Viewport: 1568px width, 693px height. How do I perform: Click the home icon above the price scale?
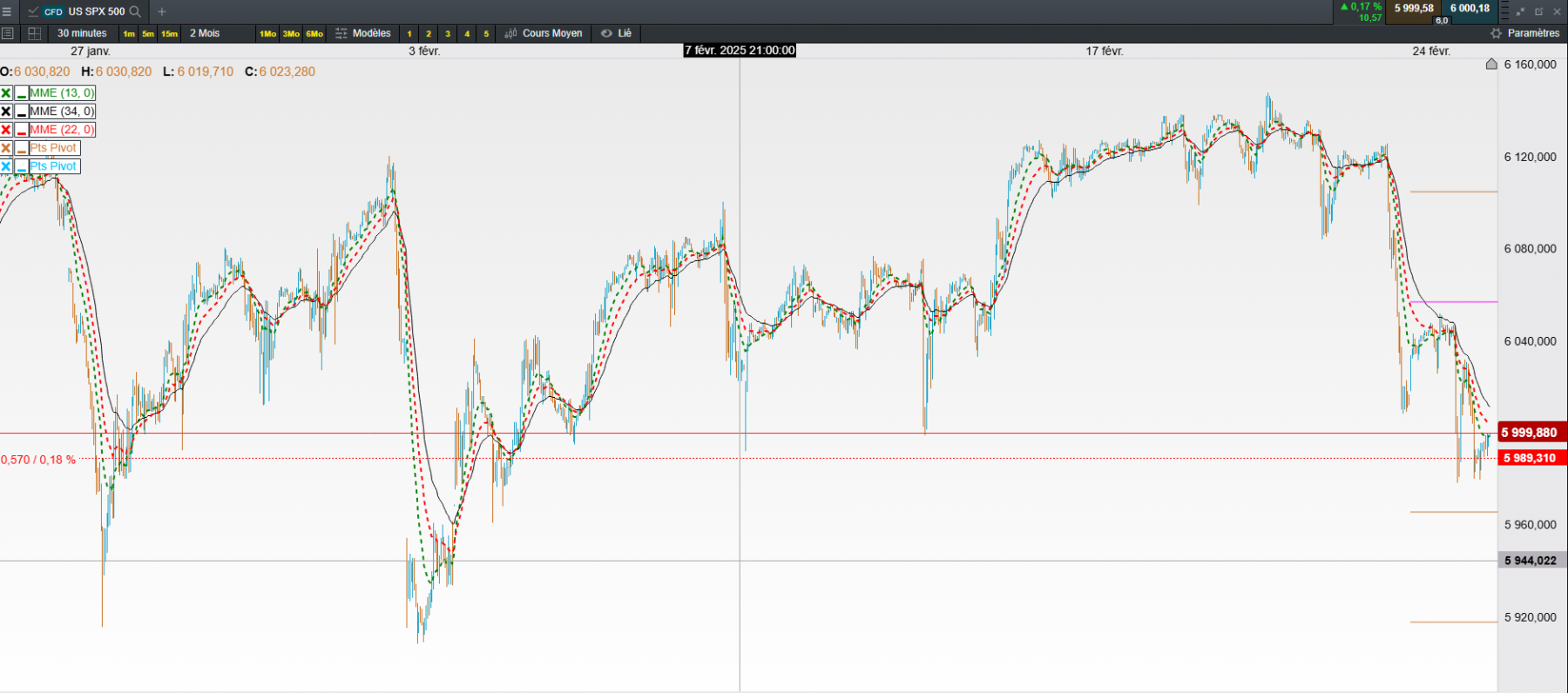[1491, 64]
